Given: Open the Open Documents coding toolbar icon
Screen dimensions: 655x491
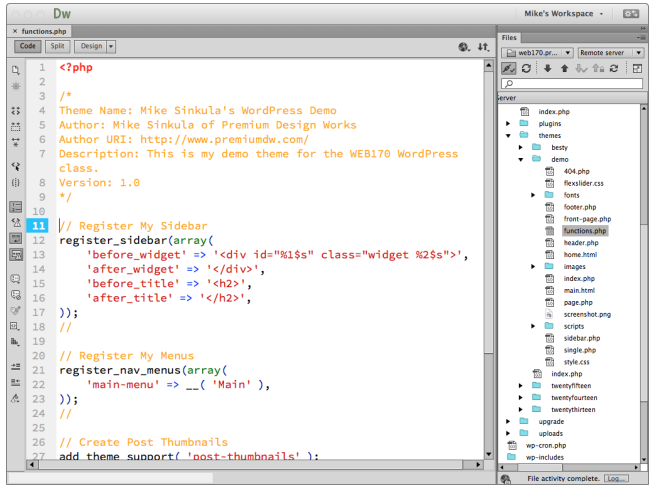Looking at the screenshot, I should [15, 70].
